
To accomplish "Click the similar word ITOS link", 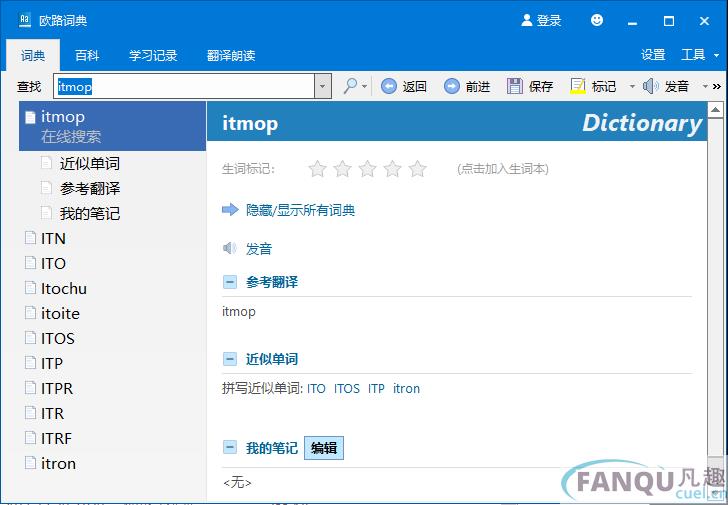I will tap(347, 388).
